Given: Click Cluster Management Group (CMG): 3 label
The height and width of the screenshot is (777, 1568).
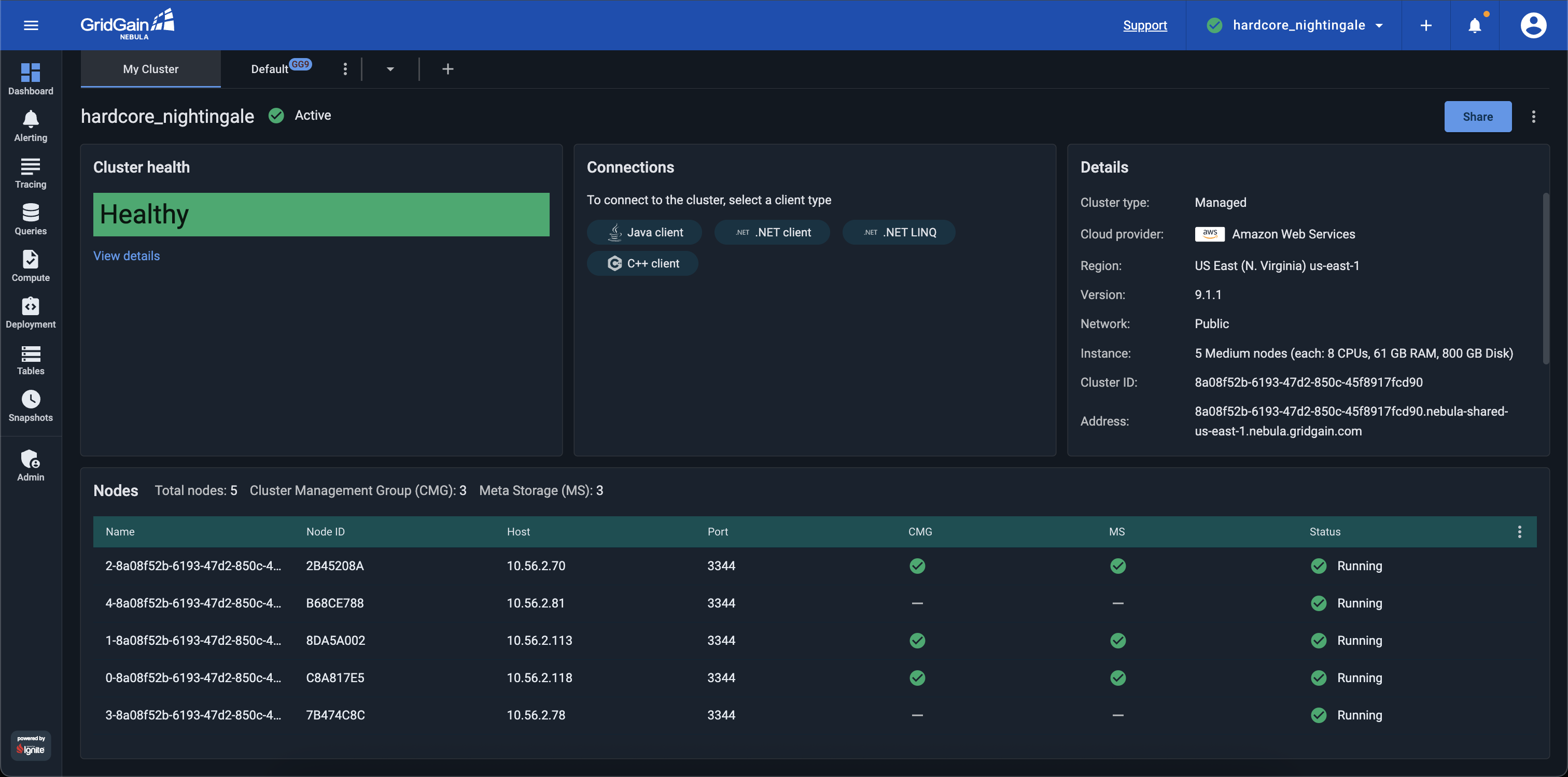Looking at the screenshot, I should coord(358,490).
